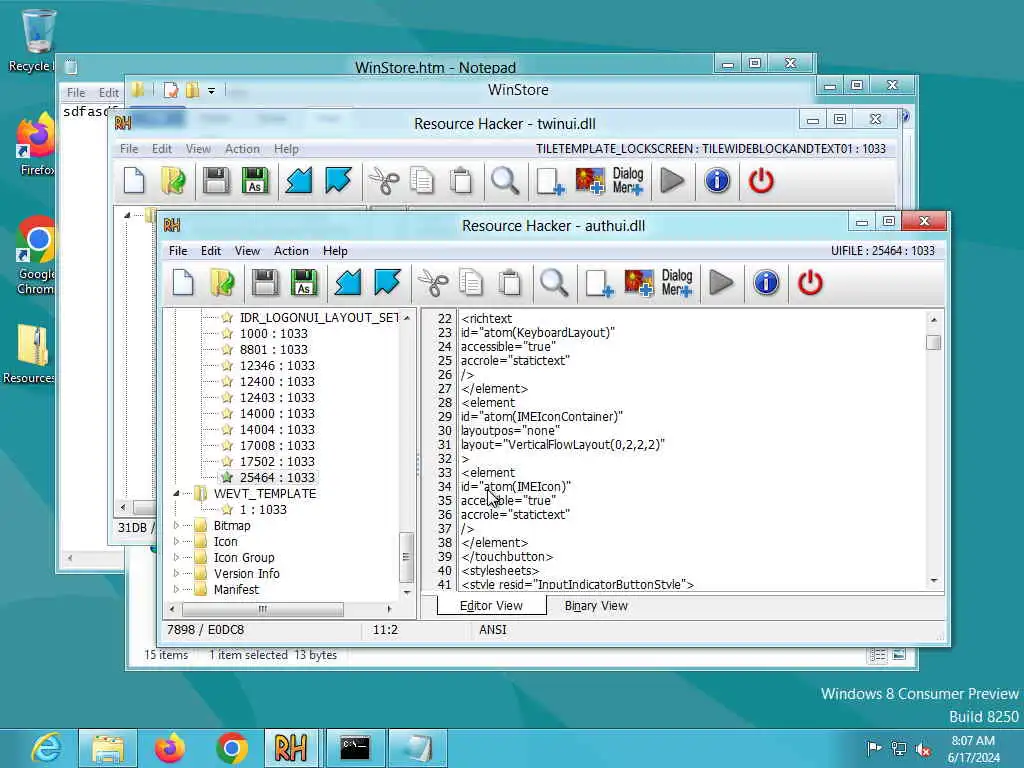This screenshot has width=1024, height=768.
Task: Click the WinStore details view button
Action: pos(877,655)
